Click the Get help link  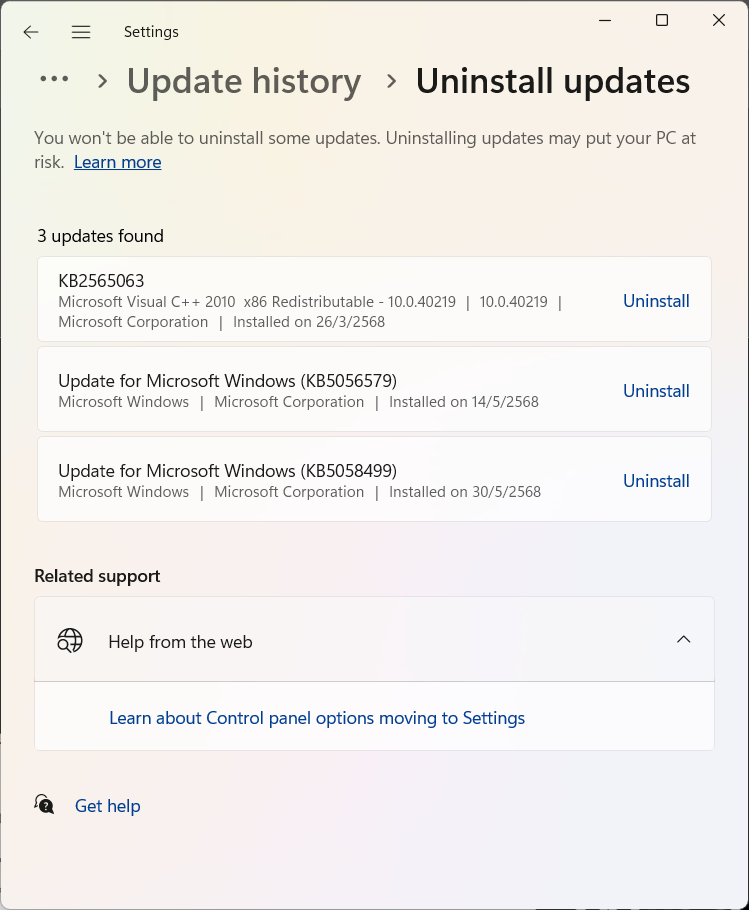[107, 806]
